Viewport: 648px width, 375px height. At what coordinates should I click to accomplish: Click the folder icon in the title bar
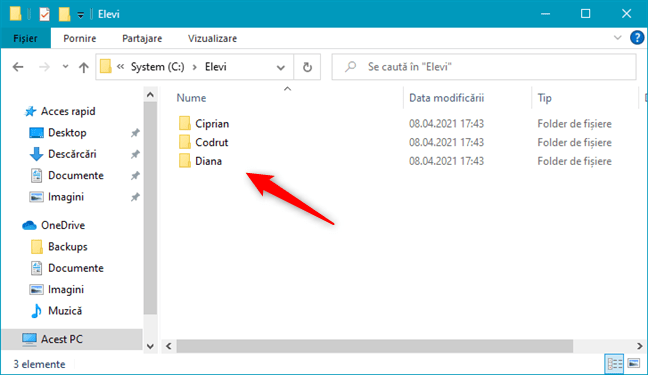pyautogui.click(x=16, y=14)
